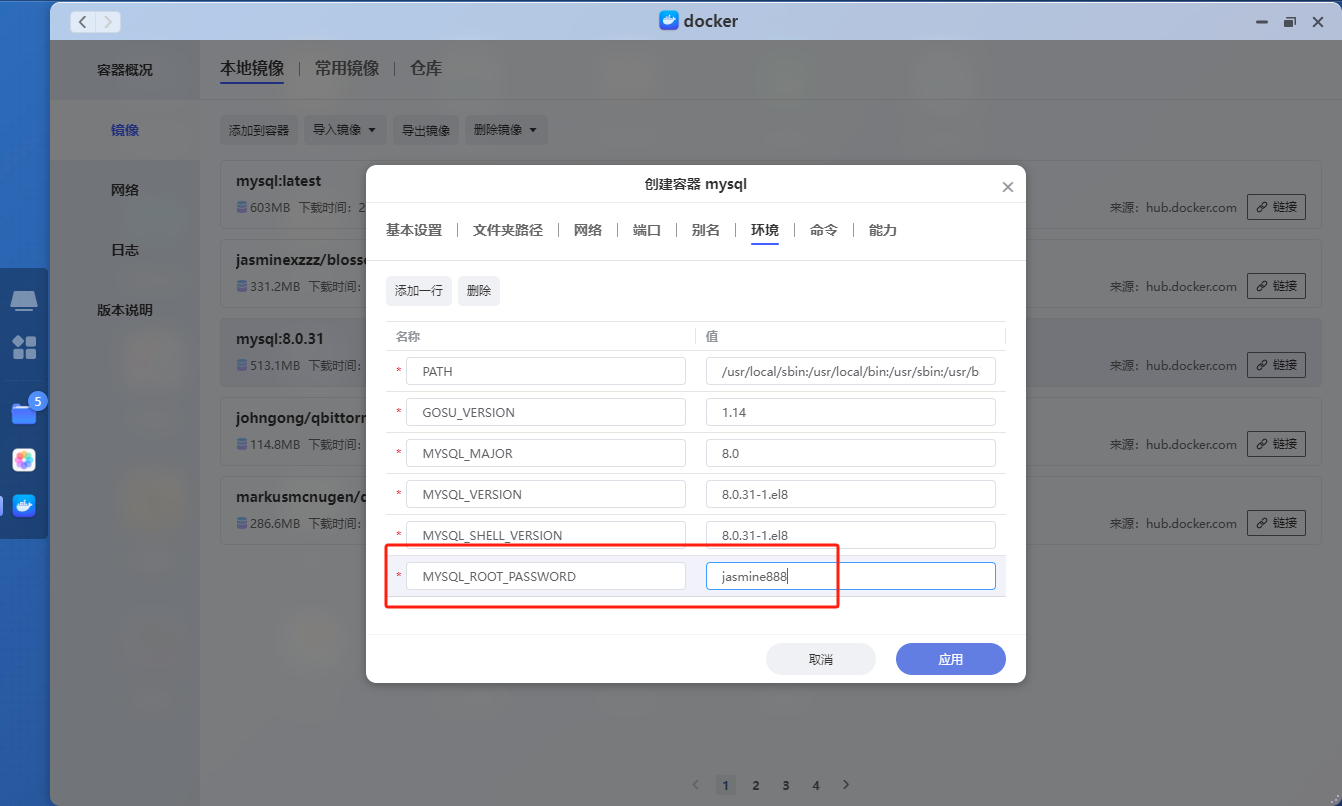Go to the previous page arrow in pagination
Viewport: 1342px width, 806px height.
pyautogui.click(x=696, y=785)
